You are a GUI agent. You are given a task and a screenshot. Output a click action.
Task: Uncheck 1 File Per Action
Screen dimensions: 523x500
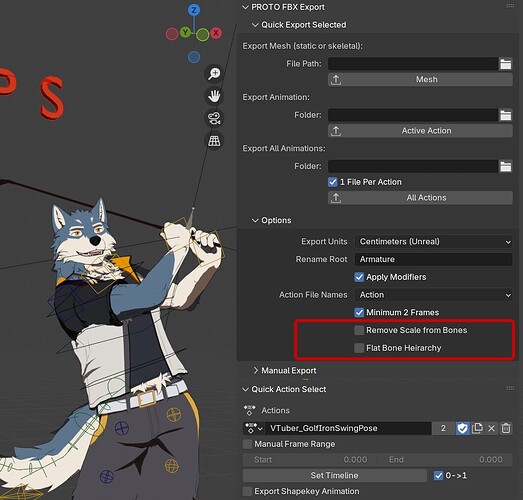tap(333, 182)
